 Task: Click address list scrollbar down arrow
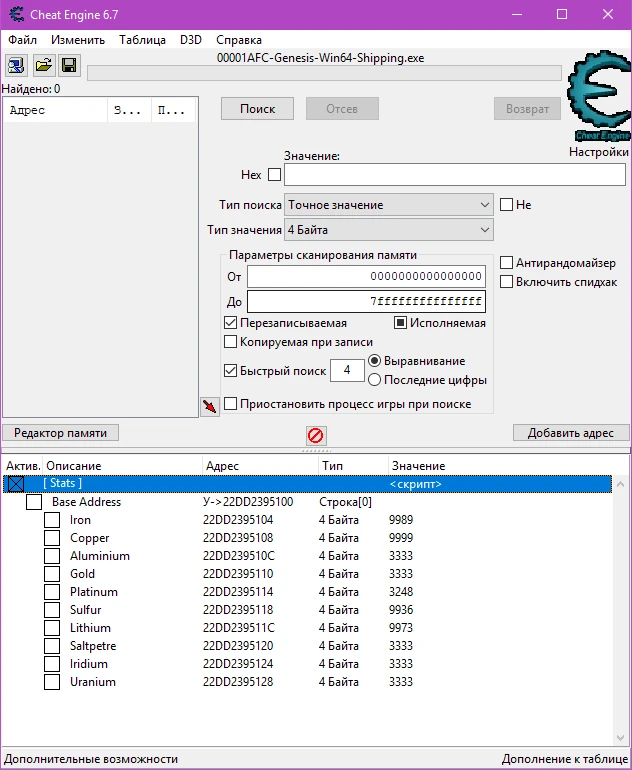(620, 738)
